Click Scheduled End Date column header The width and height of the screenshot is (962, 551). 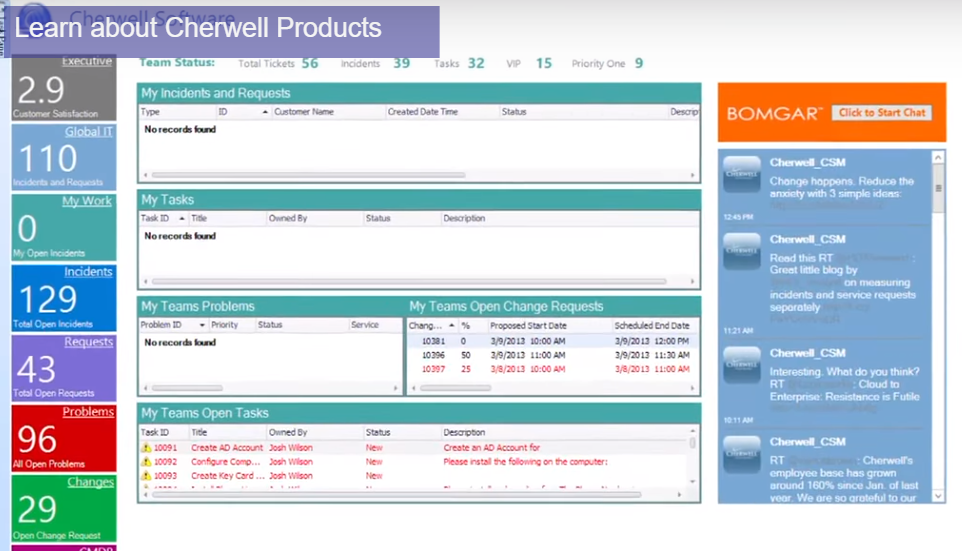654,325
